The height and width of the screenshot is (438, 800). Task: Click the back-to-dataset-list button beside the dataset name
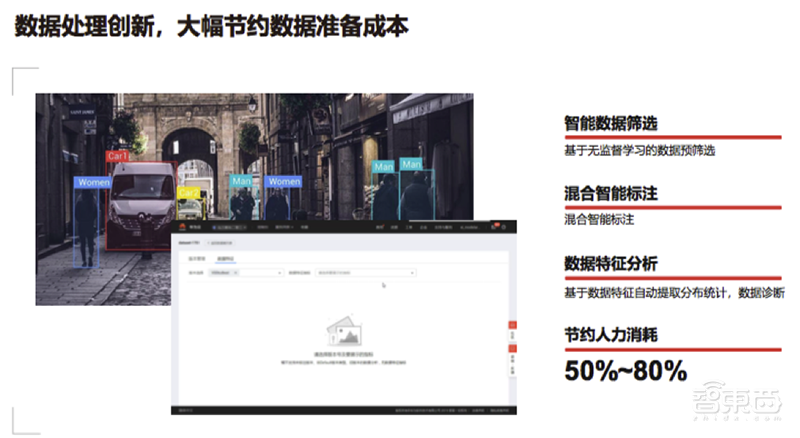pos(219,243)
